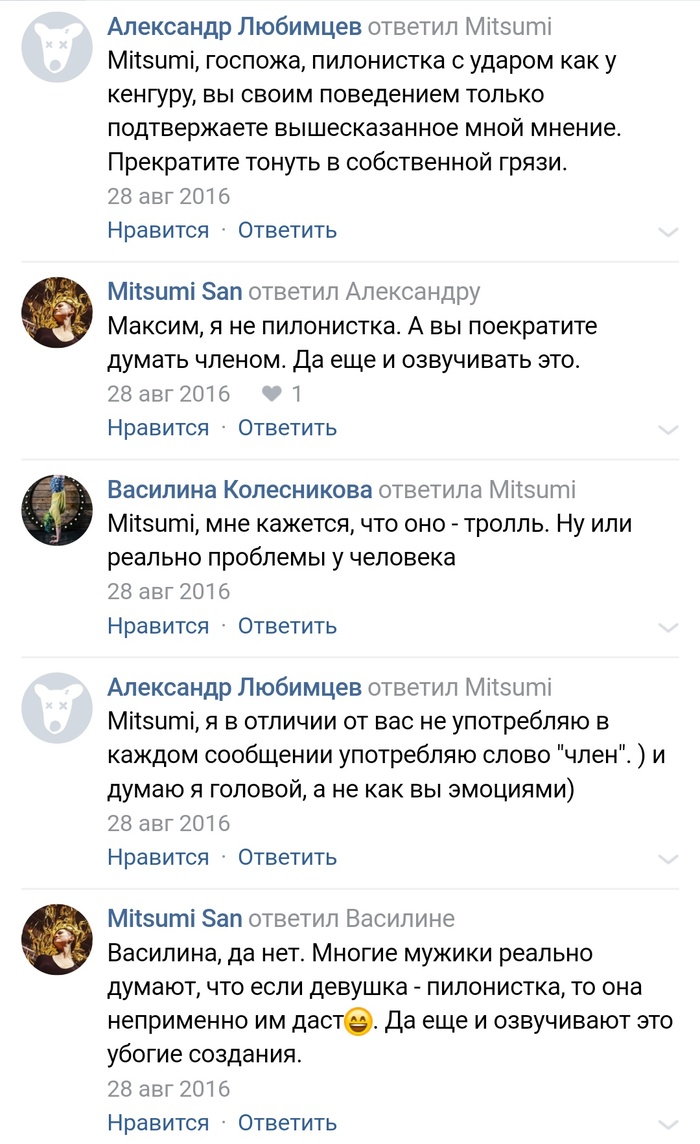Click the date under "оно - тролль" comment
This screenshot has width=700, height=1144.
click(168, 591)
